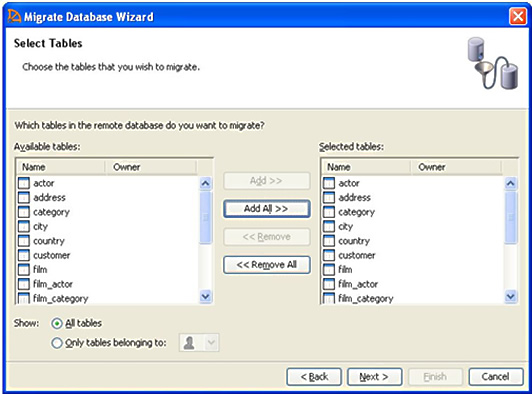Screen dimensions: 532x394
Task: Select 'address' text in Available tables
Action: (x=50, y=198)
